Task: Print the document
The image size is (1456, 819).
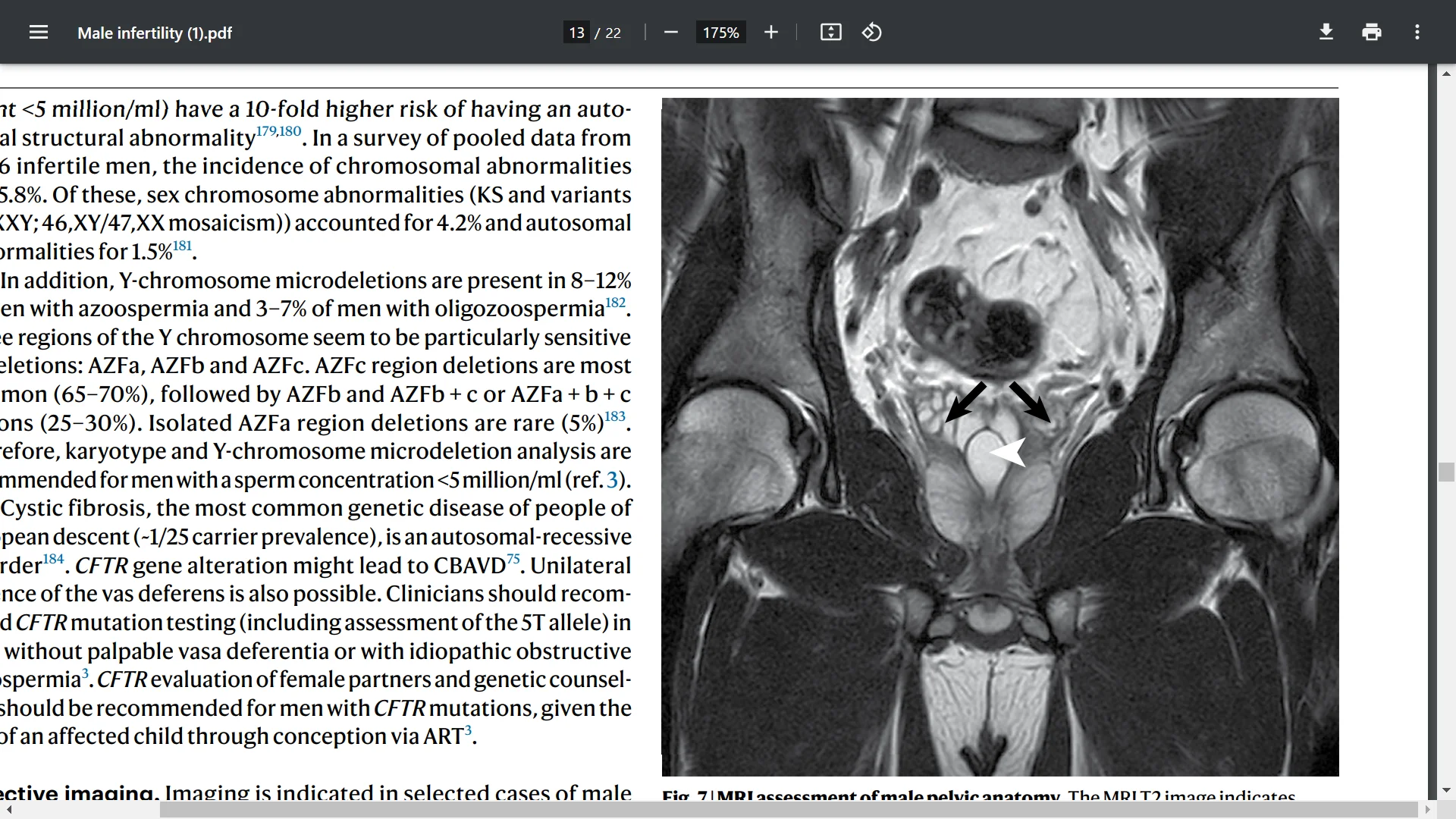Action: tap(1372, 33)
